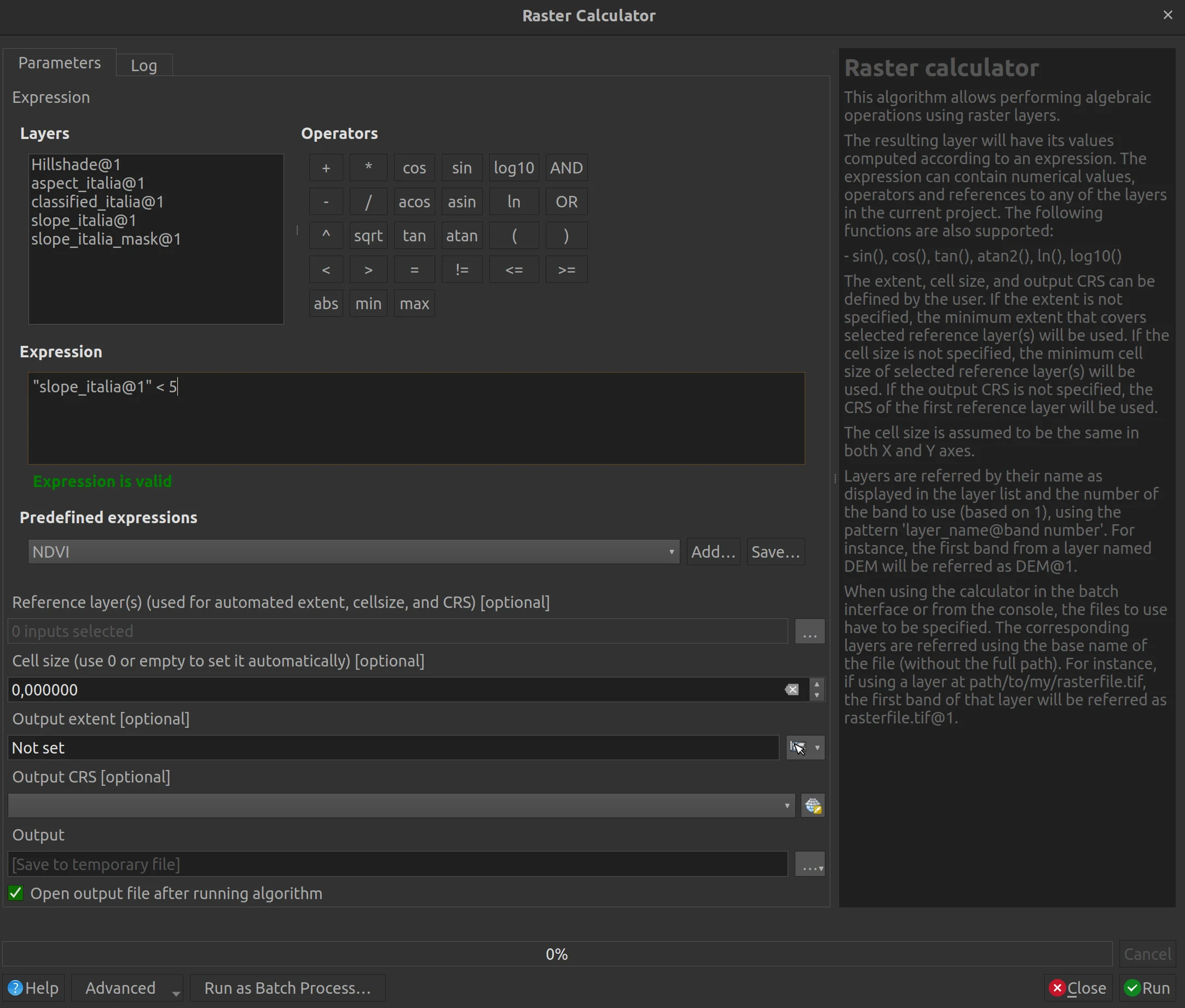Select classified_italia@1 layer in list
The width and height of the screenshot is (1185, 1008).
tap(98, 202)
